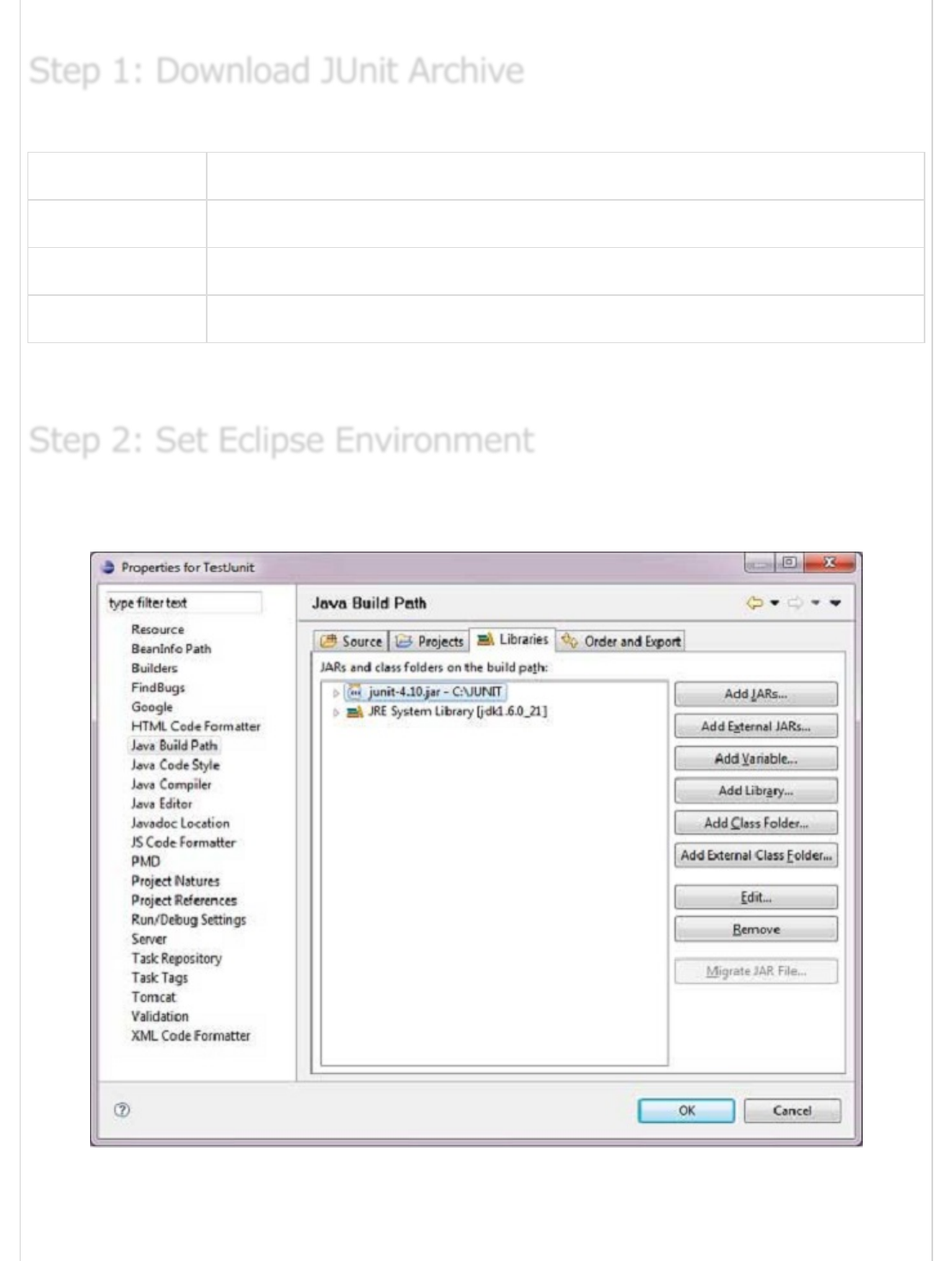
Task: Expand the junit-4.10.jar tree node
Action: coord(336,692)
